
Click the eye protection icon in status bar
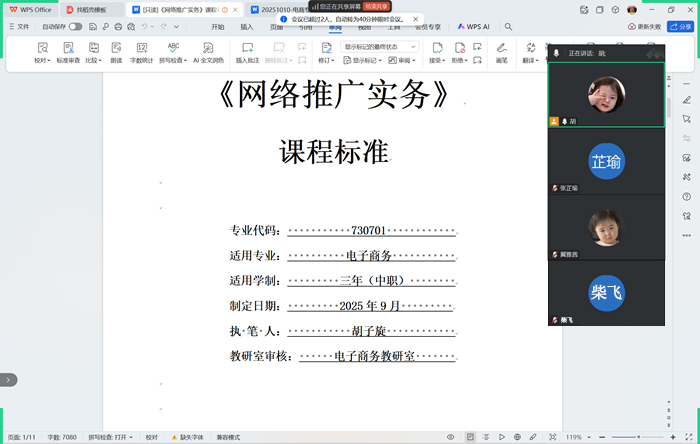pyautogui.click(x=451, y=437)
